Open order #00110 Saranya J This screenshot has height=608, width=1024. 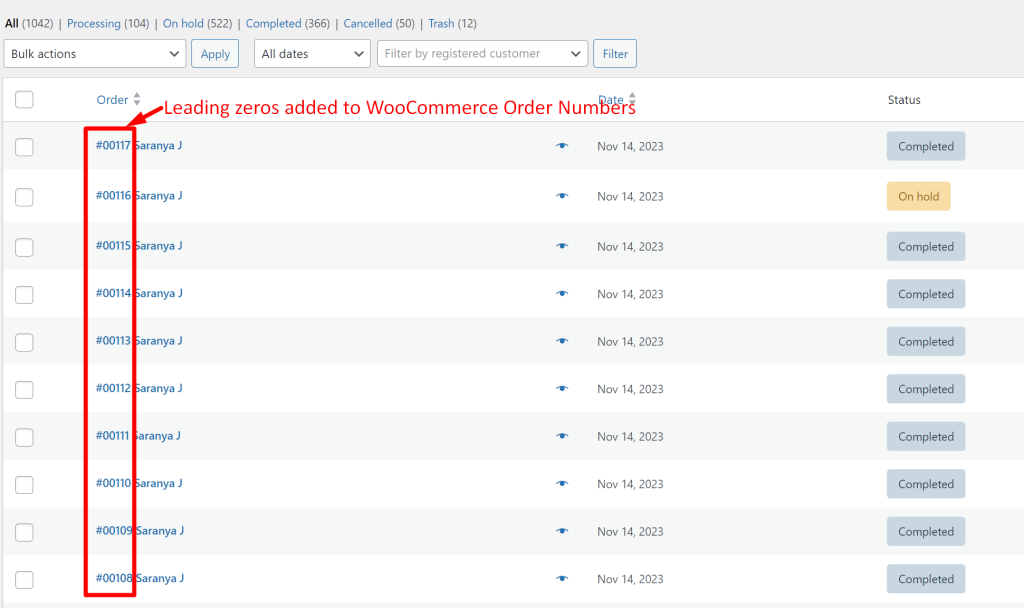139,483
